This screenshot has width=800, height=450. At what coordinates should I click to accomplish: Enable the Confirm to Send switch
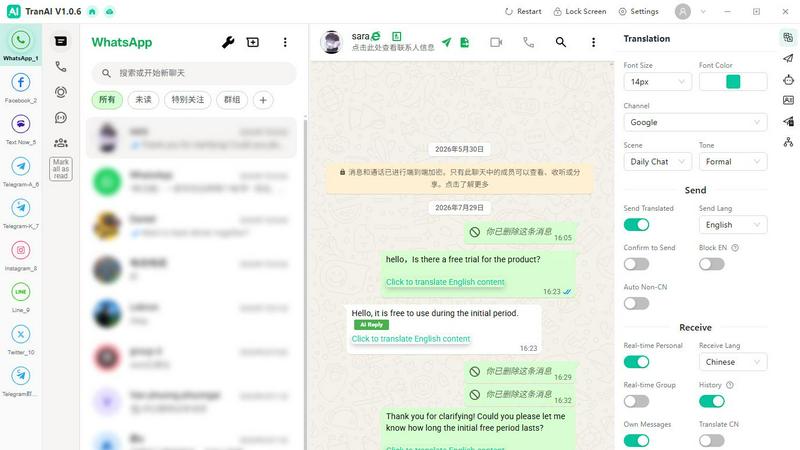click(636, 264)
